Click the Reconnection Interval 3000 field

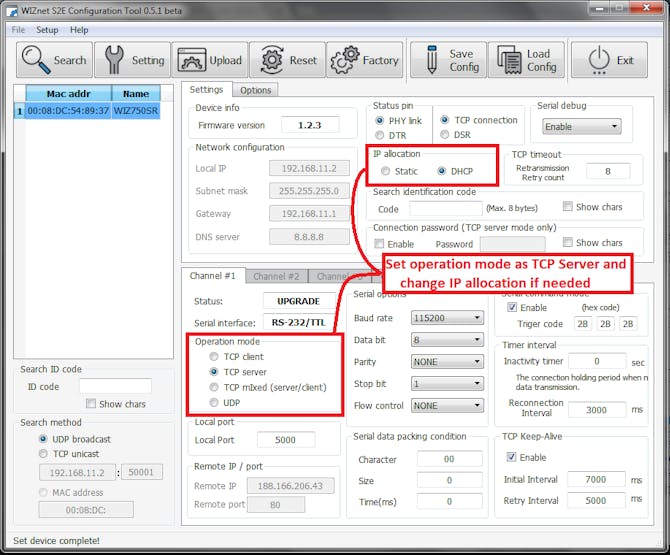[597, 410]
